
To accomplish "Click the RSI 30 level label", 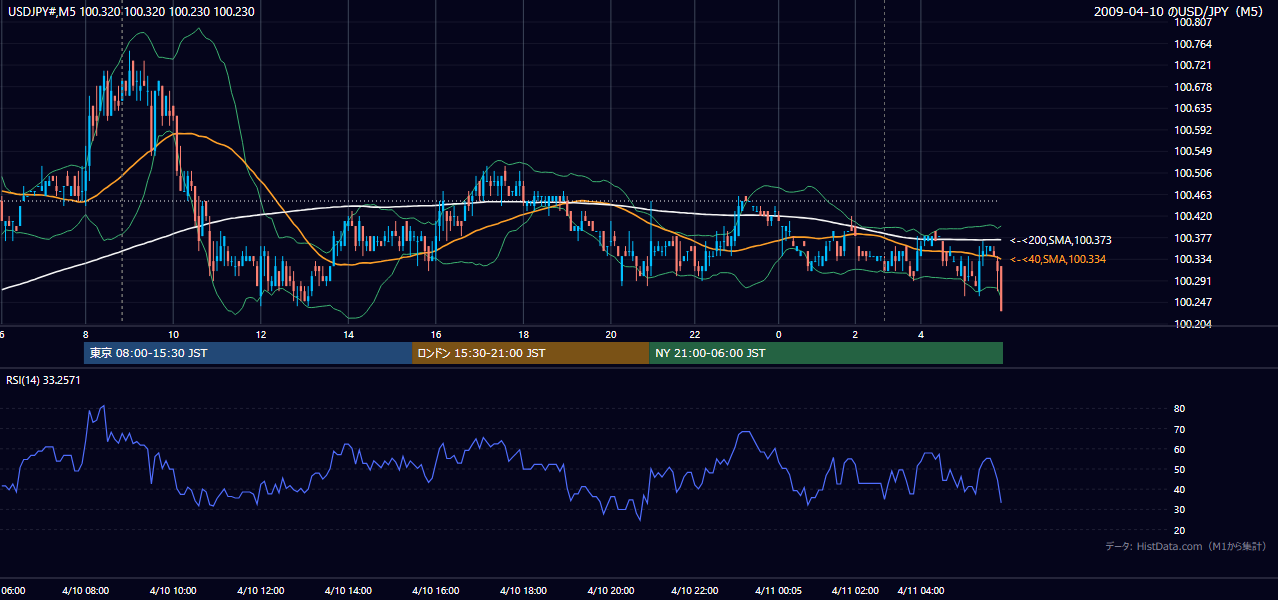I will [1179, 510].
